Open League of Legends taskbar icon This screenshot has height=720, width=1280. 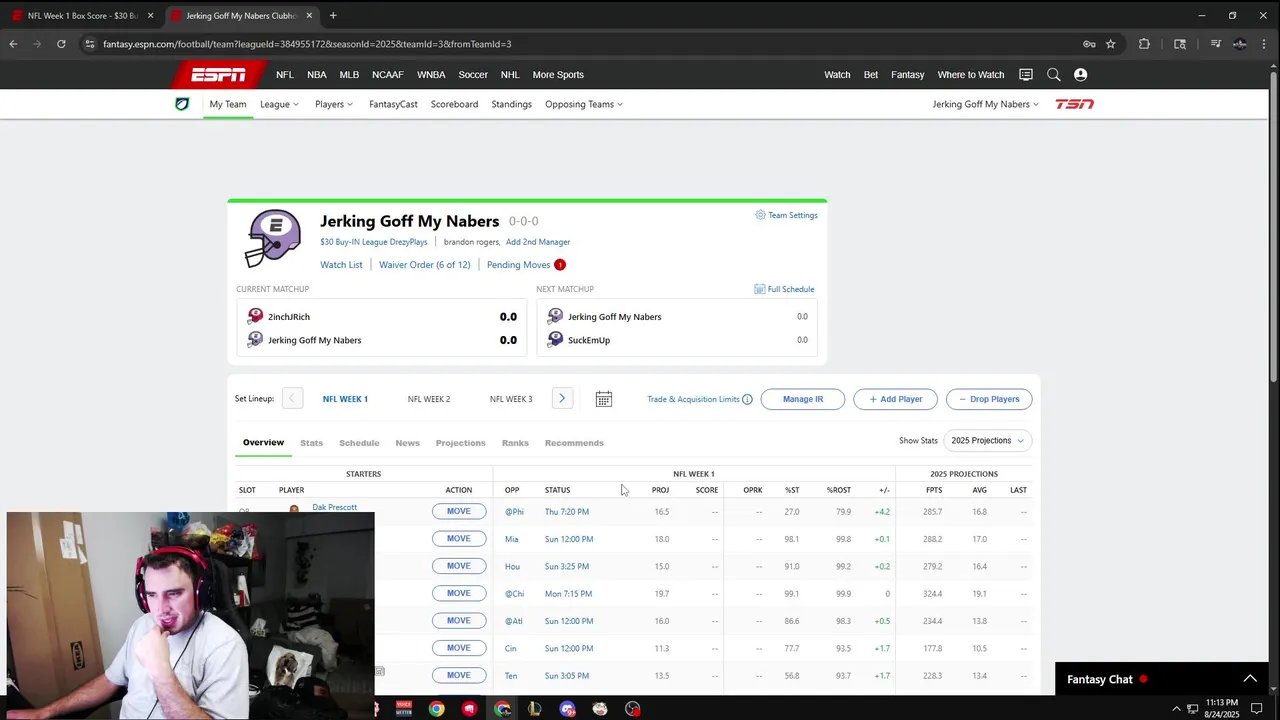click(535, 709)
